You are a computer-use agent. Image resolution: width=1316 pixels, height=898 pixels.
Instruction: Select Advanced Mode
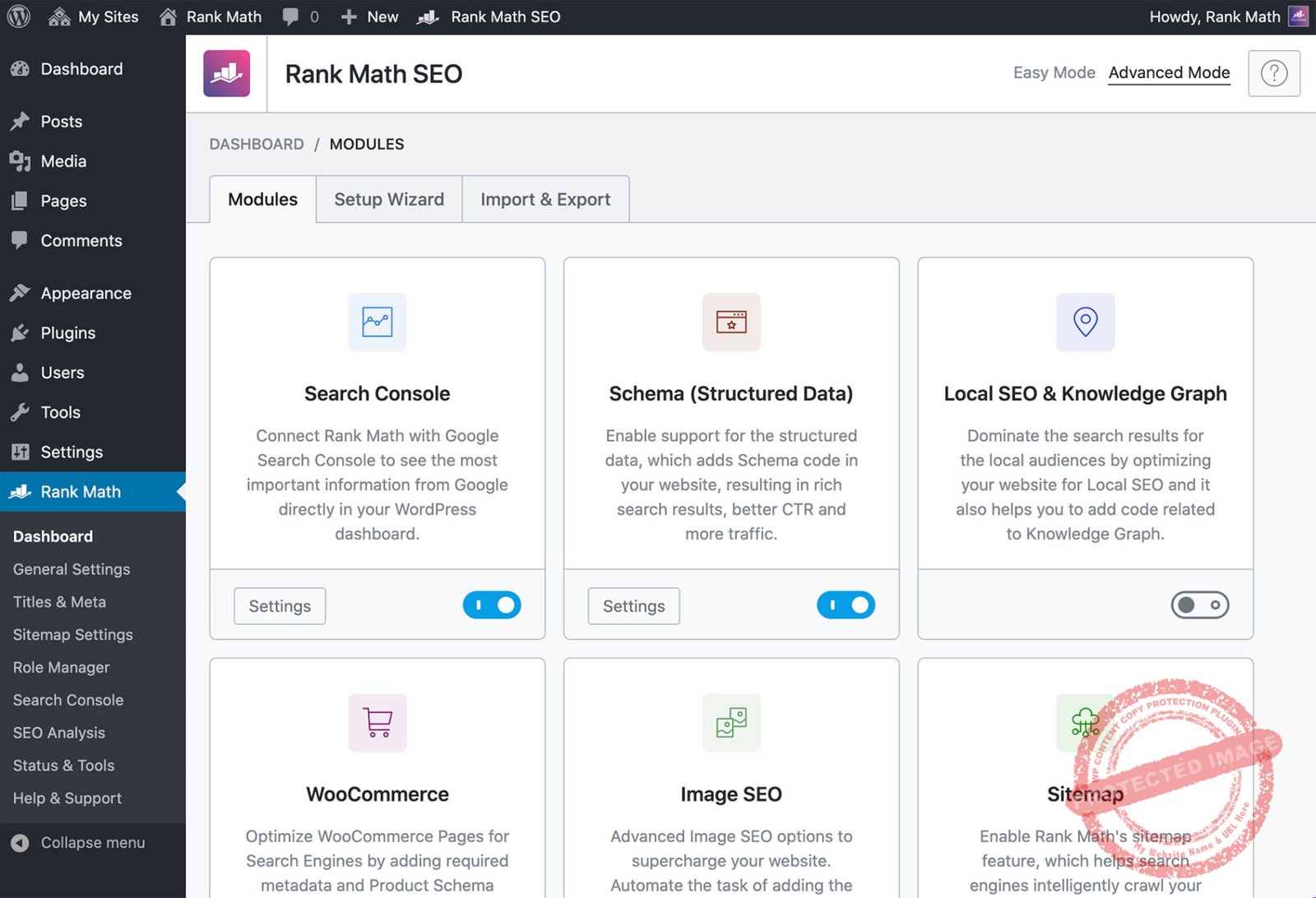coord(1169,72)
